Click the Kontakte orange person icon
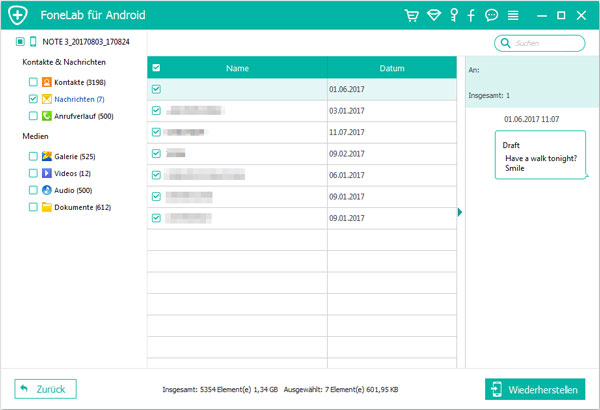 [47, 82]
